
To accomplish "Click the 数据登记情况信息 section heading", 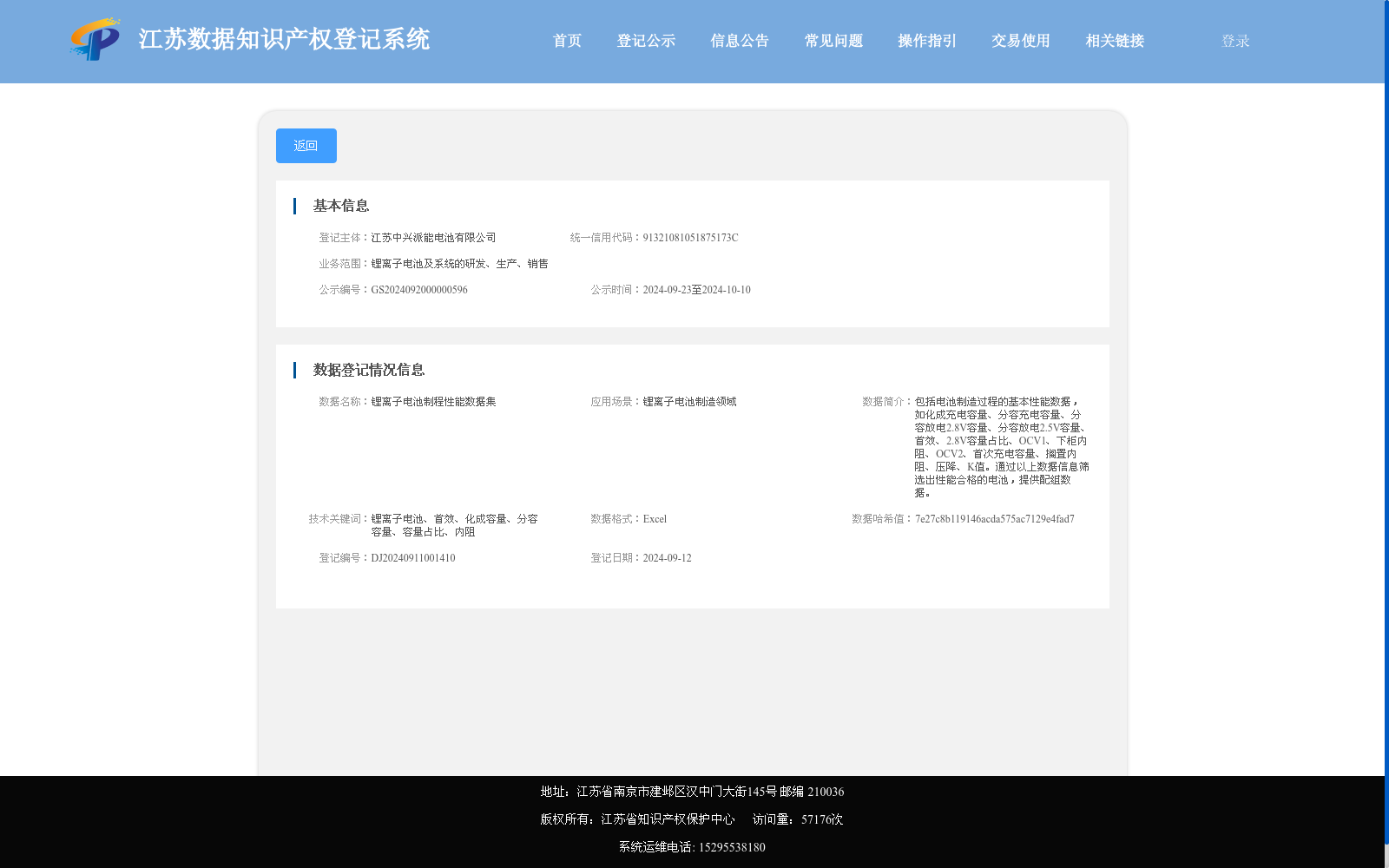I will [369, 370].
